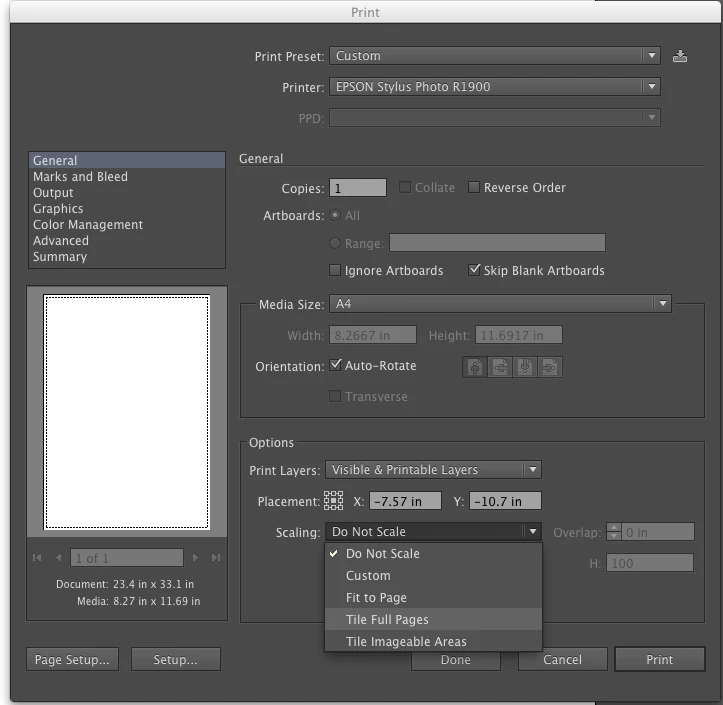Go to first page preview arrow
The height and width of the screenshot is (705, 723).
tap(37, 558)
